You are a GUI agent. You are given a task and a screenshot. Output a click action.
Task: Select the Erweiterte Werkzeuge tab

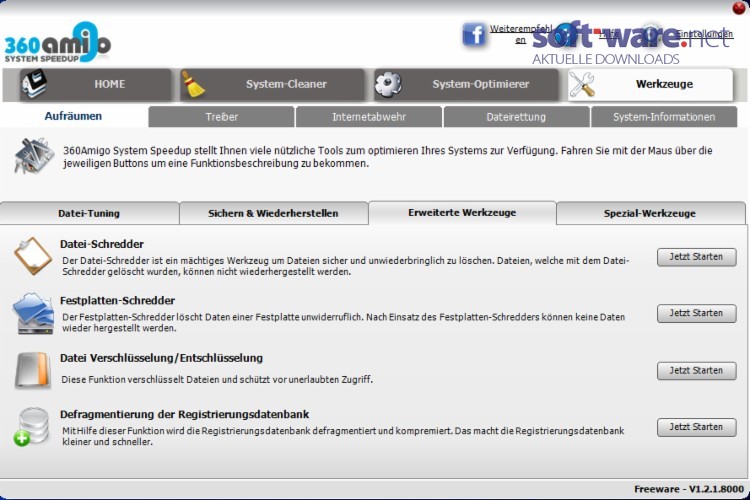[462, 212]
